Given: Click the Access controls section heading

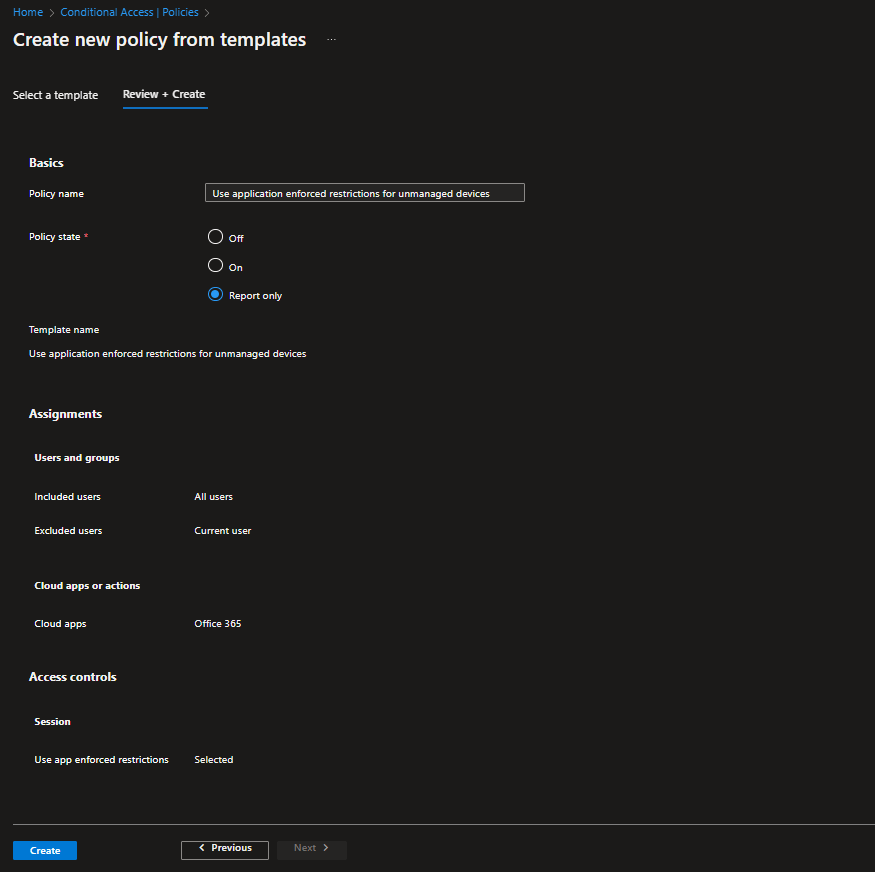Looking at the screenshot, I should (x=72, y=677).
